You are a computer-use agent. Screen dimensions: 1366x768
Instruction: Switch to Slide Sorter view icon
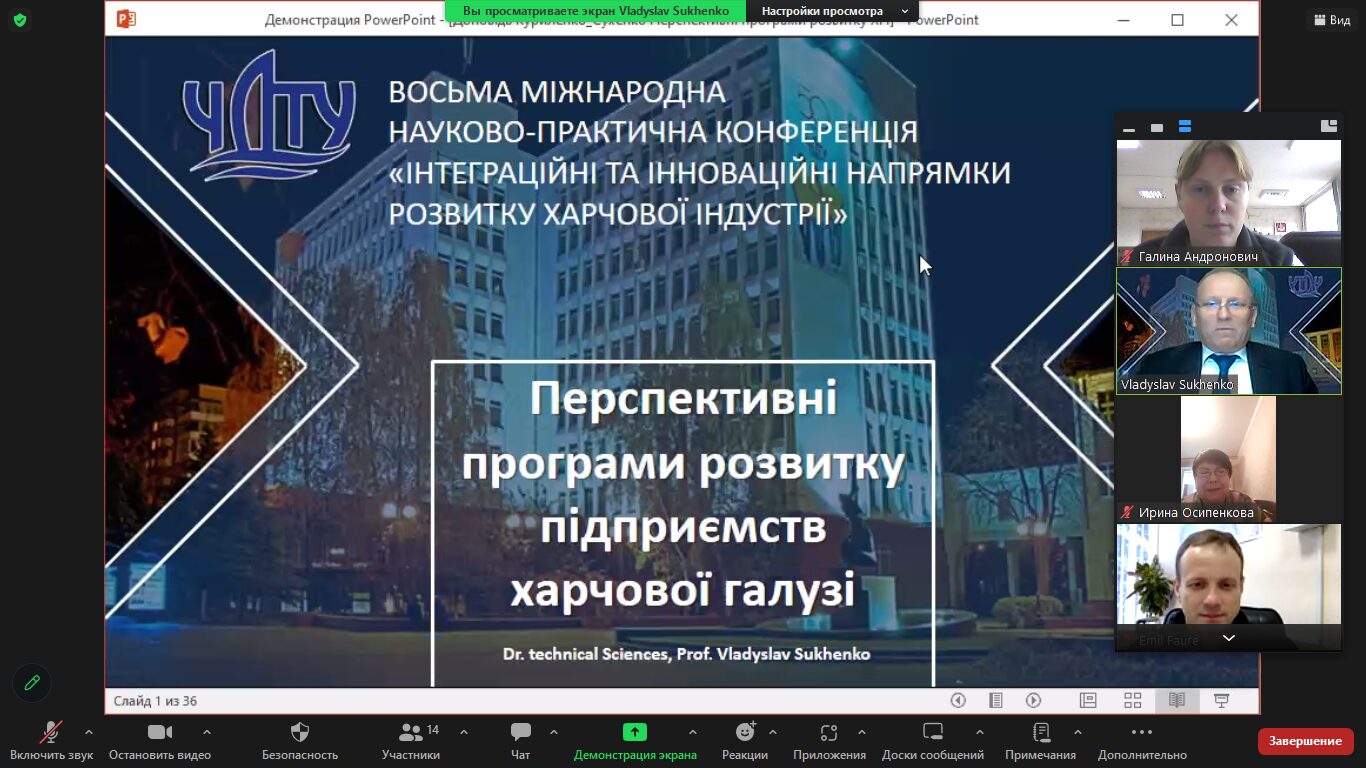pyautogui.click(x=1133, y=701)
